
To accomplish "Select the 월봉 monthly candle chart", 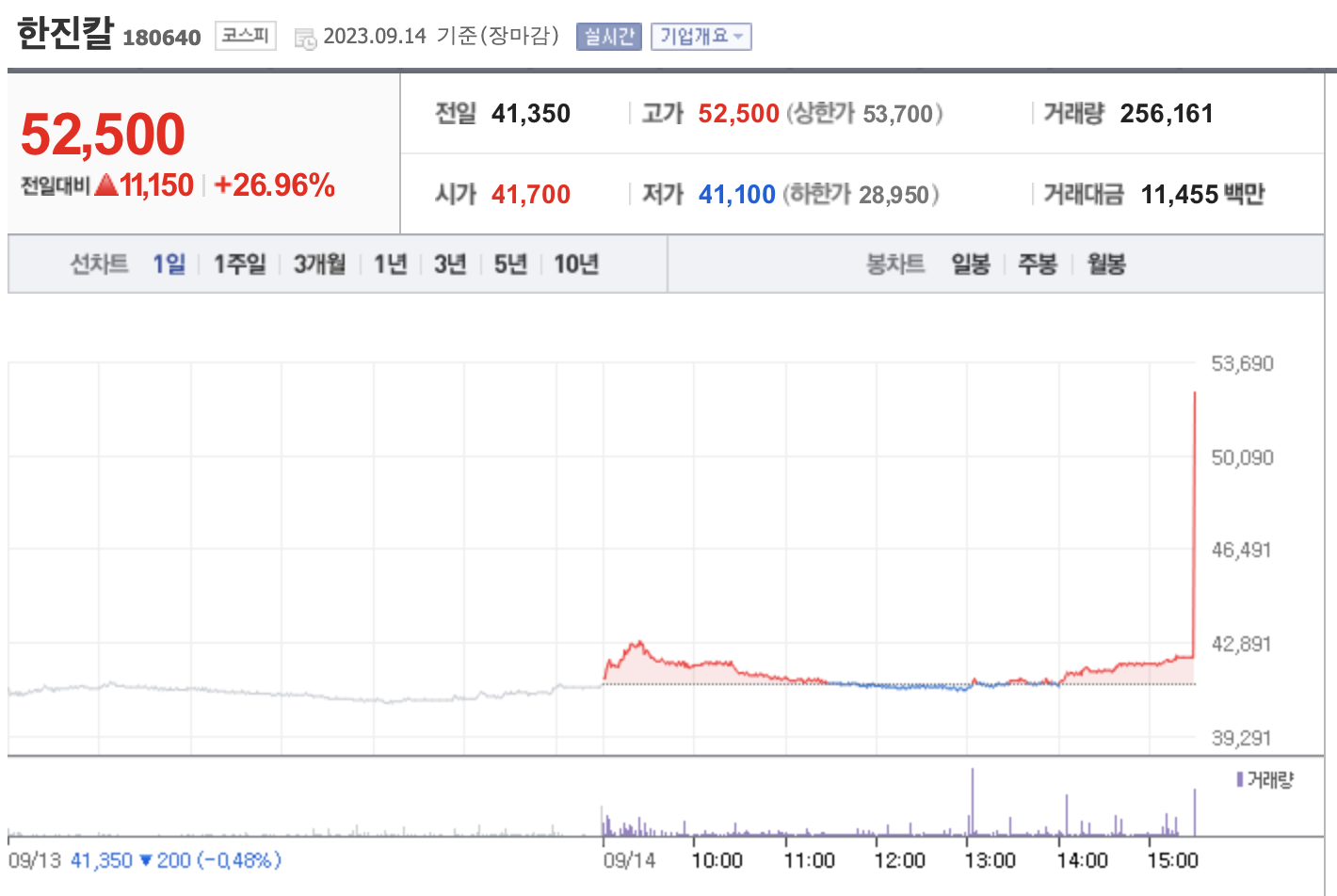I will 1106,264.
